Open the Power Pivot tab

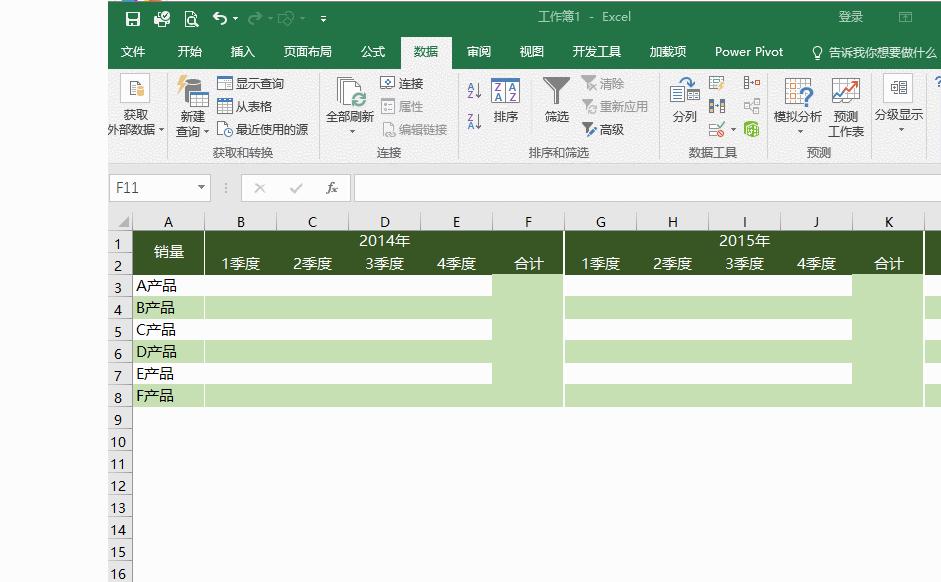[748, 51]
